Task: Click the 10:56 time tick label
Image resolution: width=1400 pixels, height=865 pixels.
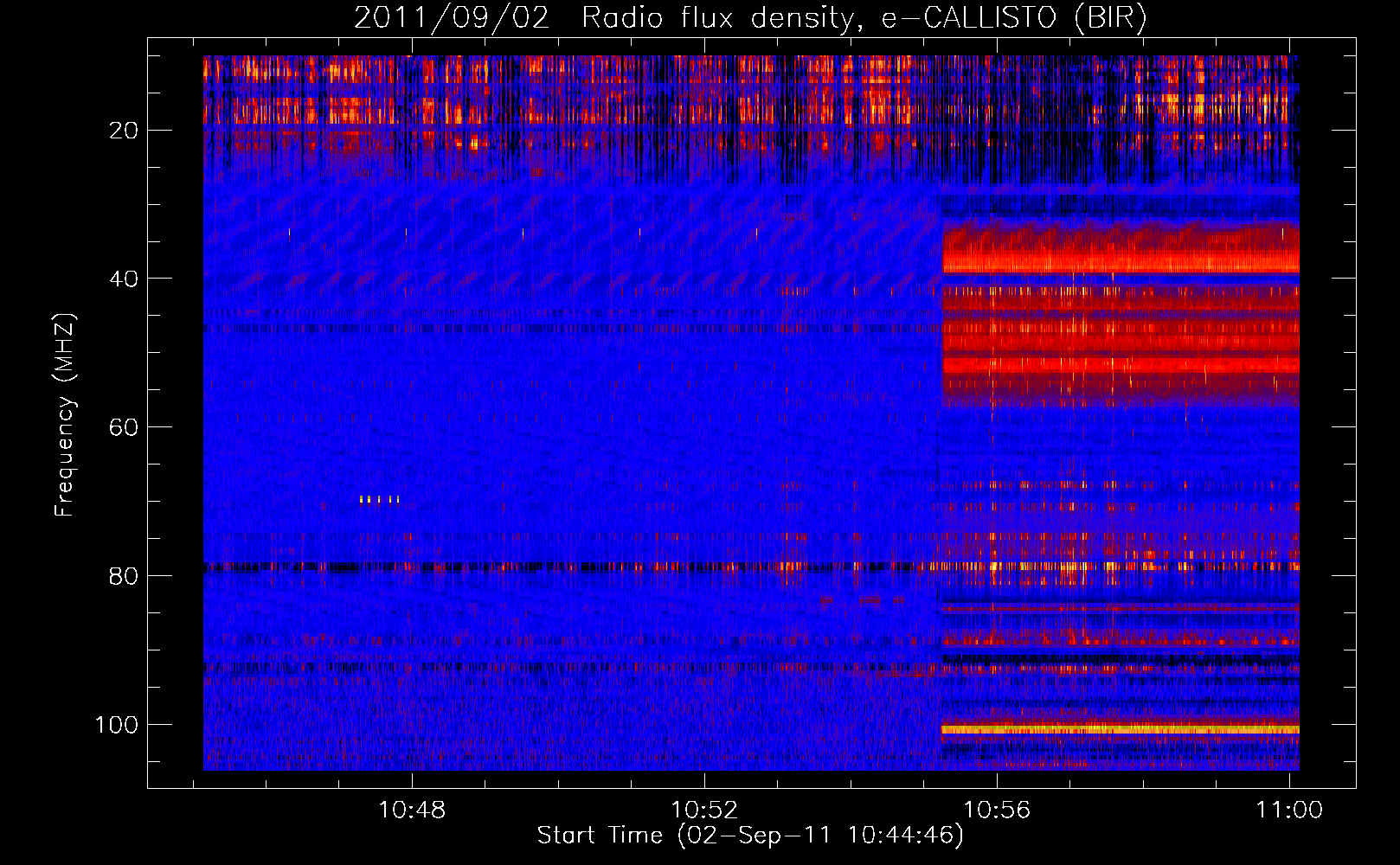Action: [998, 810]
